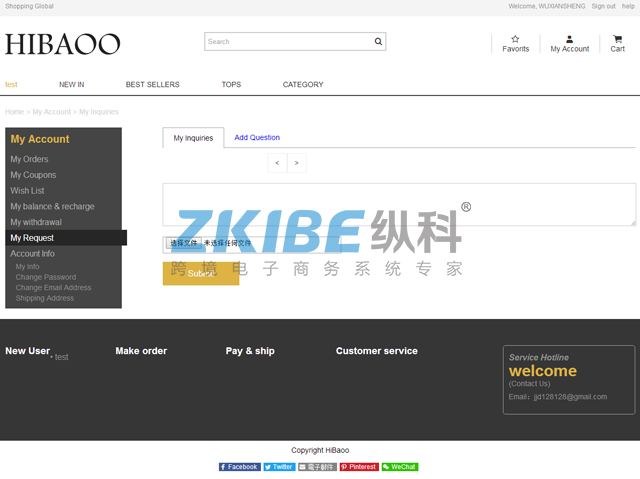This screenshot has width=640, height=479.
Task: Open Wish List in sidebar
Action: coord(27,191)
